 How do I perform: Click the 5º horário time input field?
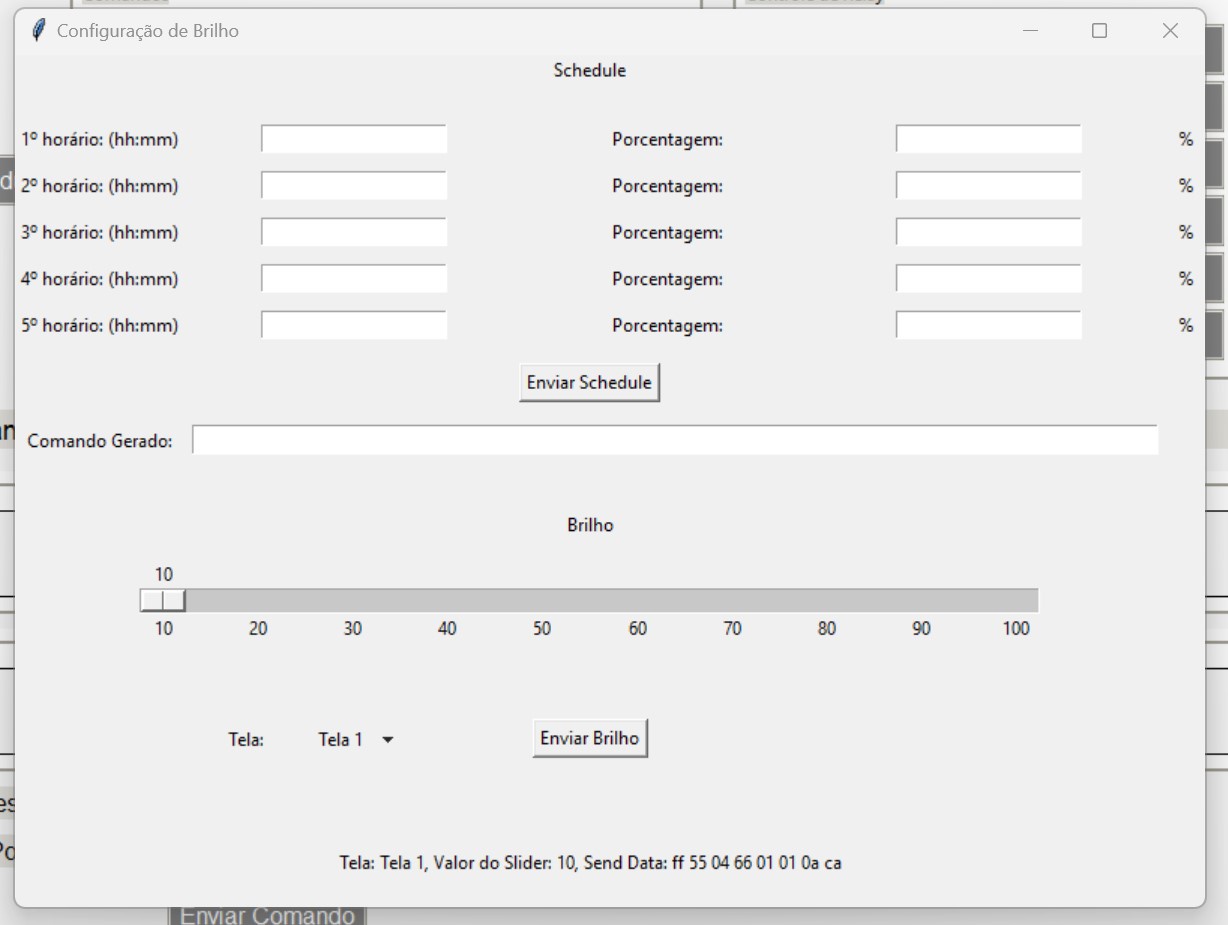tap(354, 325)
